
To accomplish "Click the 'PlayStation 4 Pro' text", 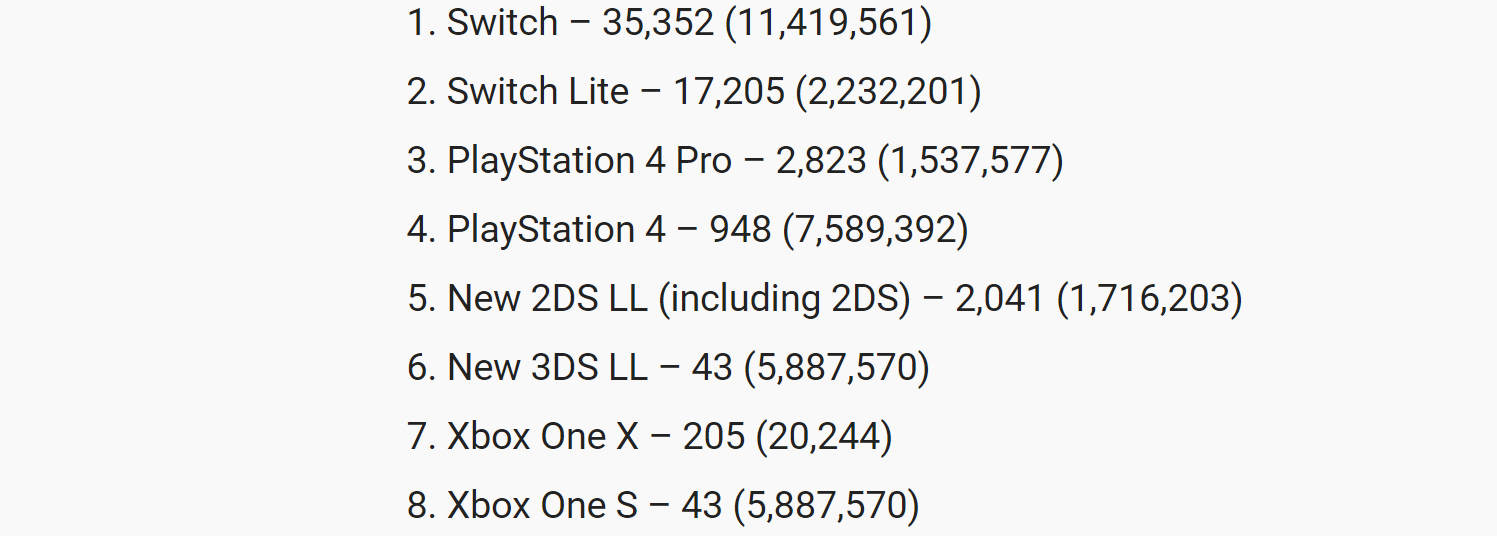I will 590,160.
